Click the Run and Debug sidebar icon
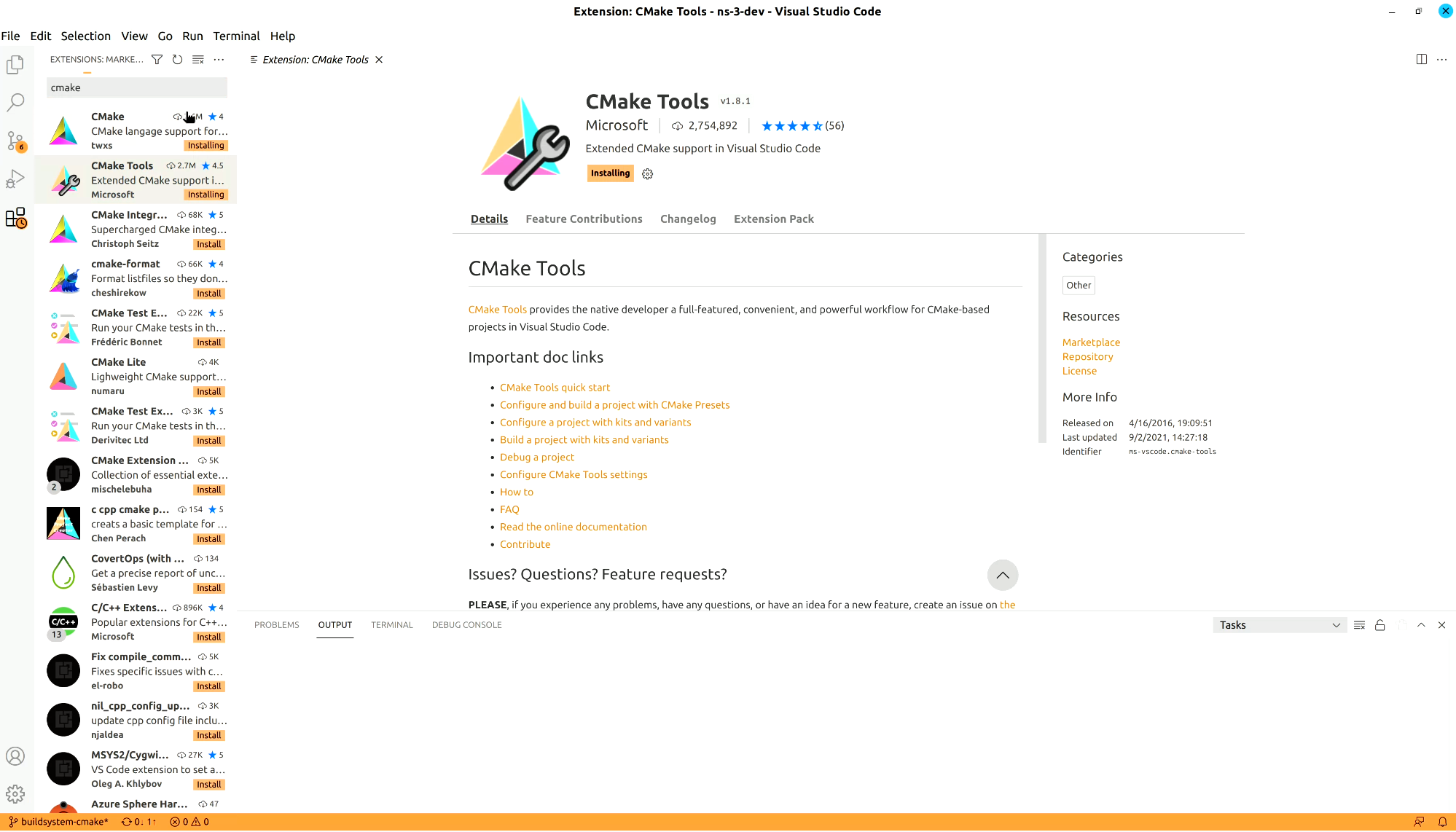The width and height of the screenshot is (1456, 832). point(15,179)
